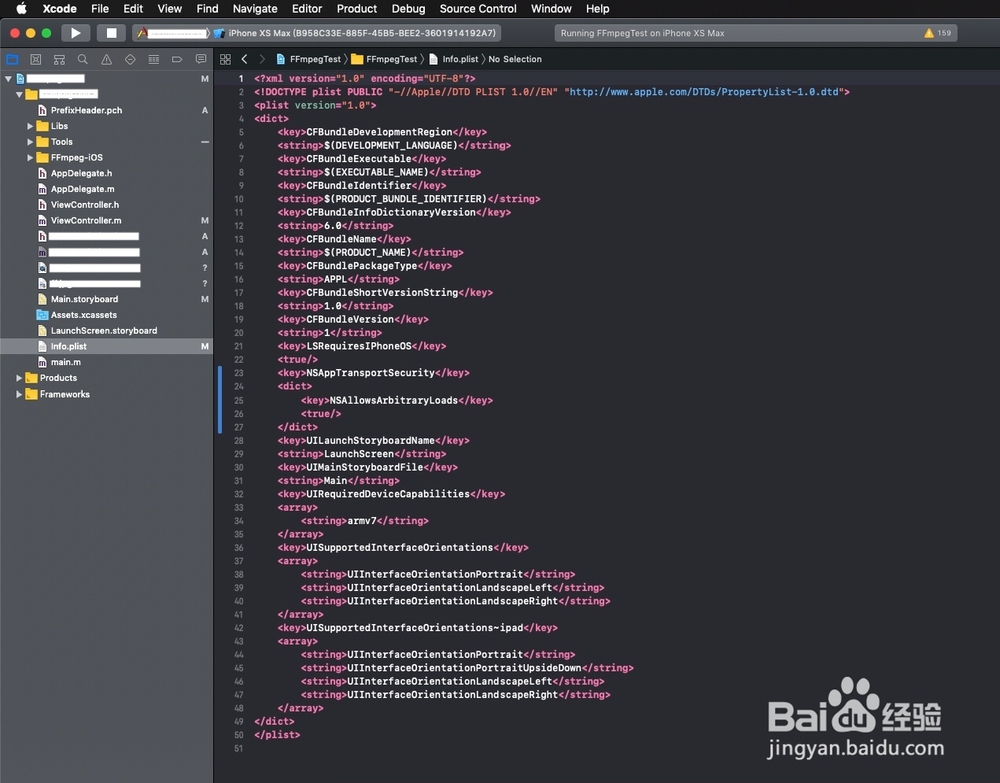Viewport: 1000px width, 783px height.
Task: Click the armv7 string value
Action: (362, 521)
